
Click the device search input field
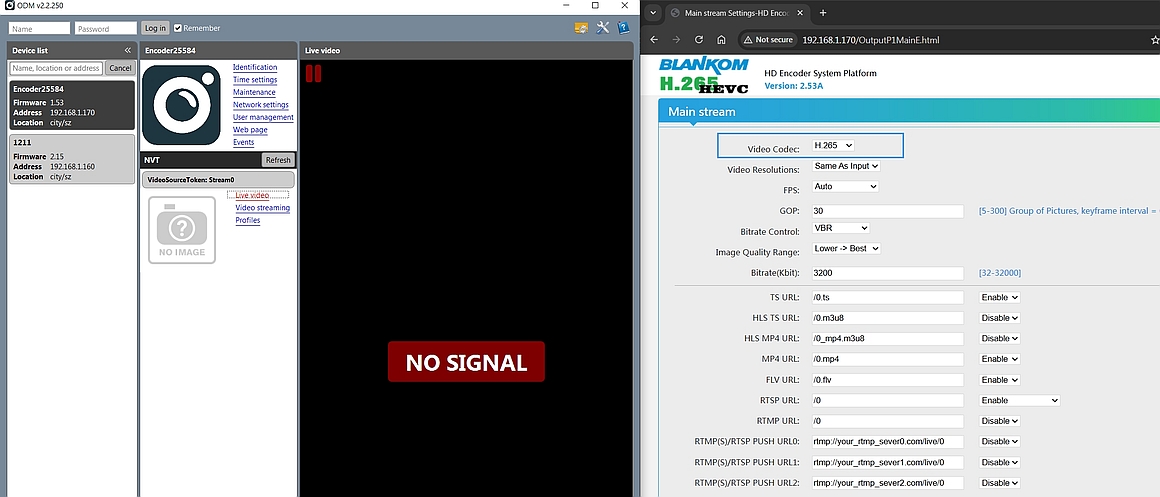tap(55, 68)
